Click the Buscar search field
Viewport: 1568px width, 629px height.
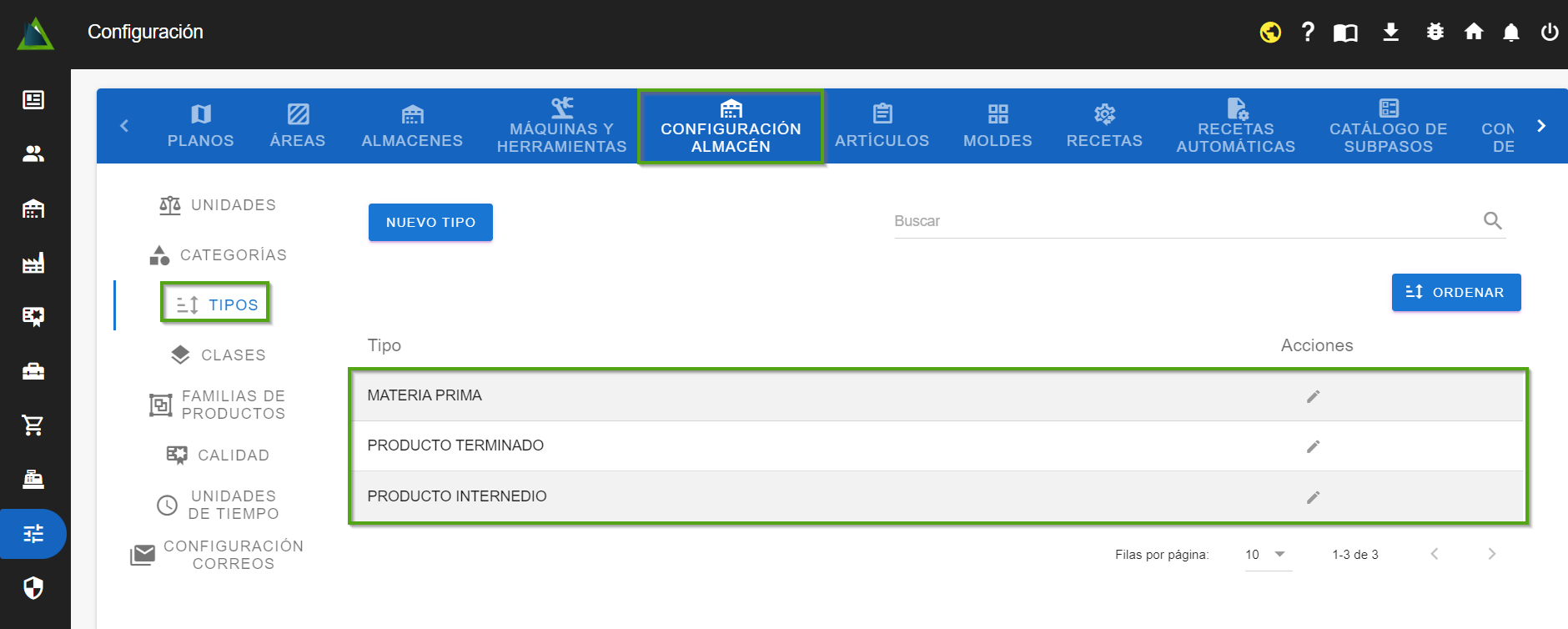[1184, 221]
